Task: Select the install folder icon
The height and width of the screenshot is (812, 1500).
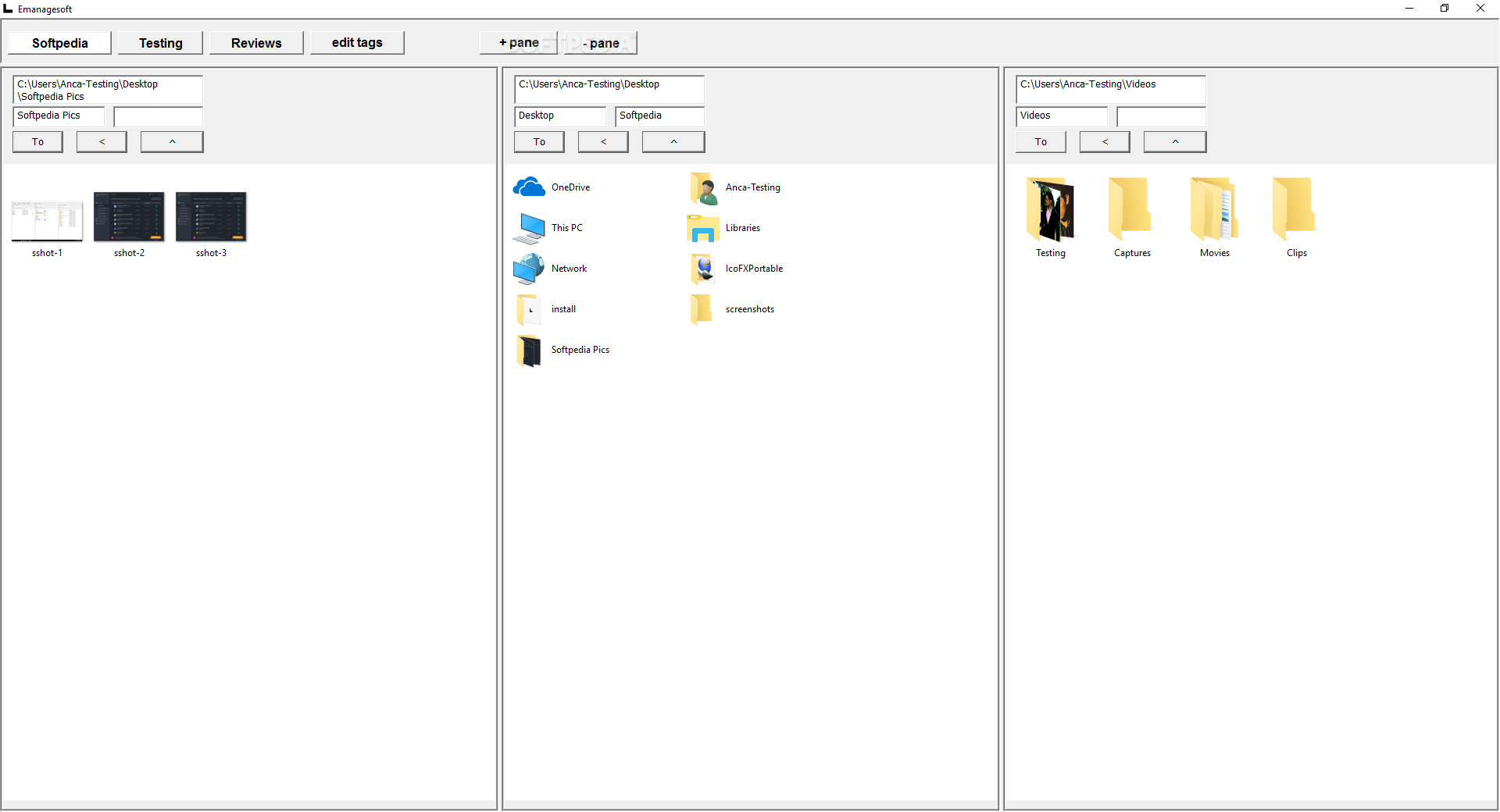Action: pos(529,309)
